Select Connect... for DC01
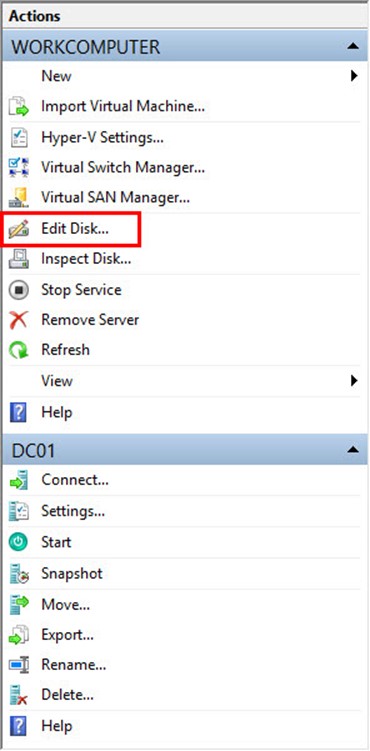Screen dimensions: 370x751 75,480
